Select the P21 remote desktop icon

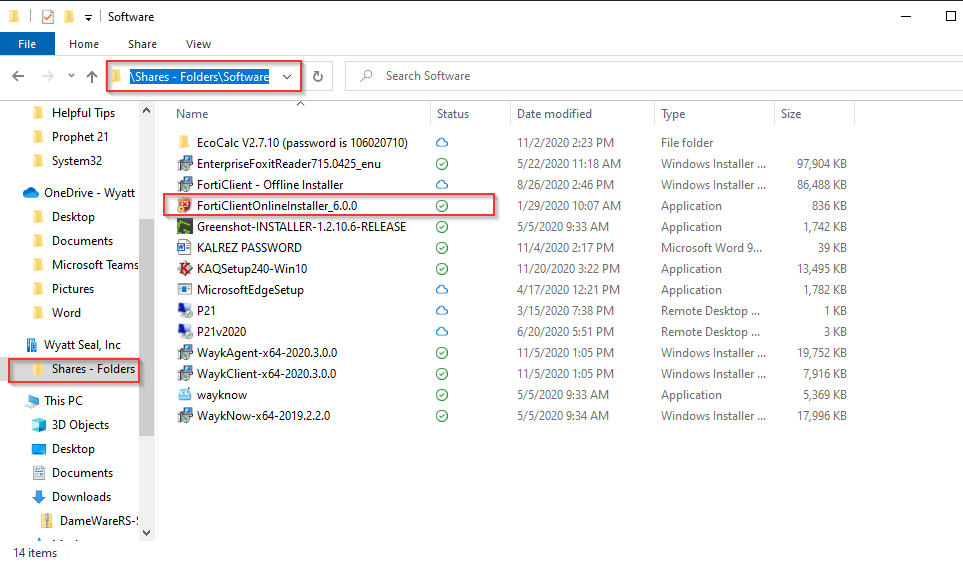pos(185,310)
